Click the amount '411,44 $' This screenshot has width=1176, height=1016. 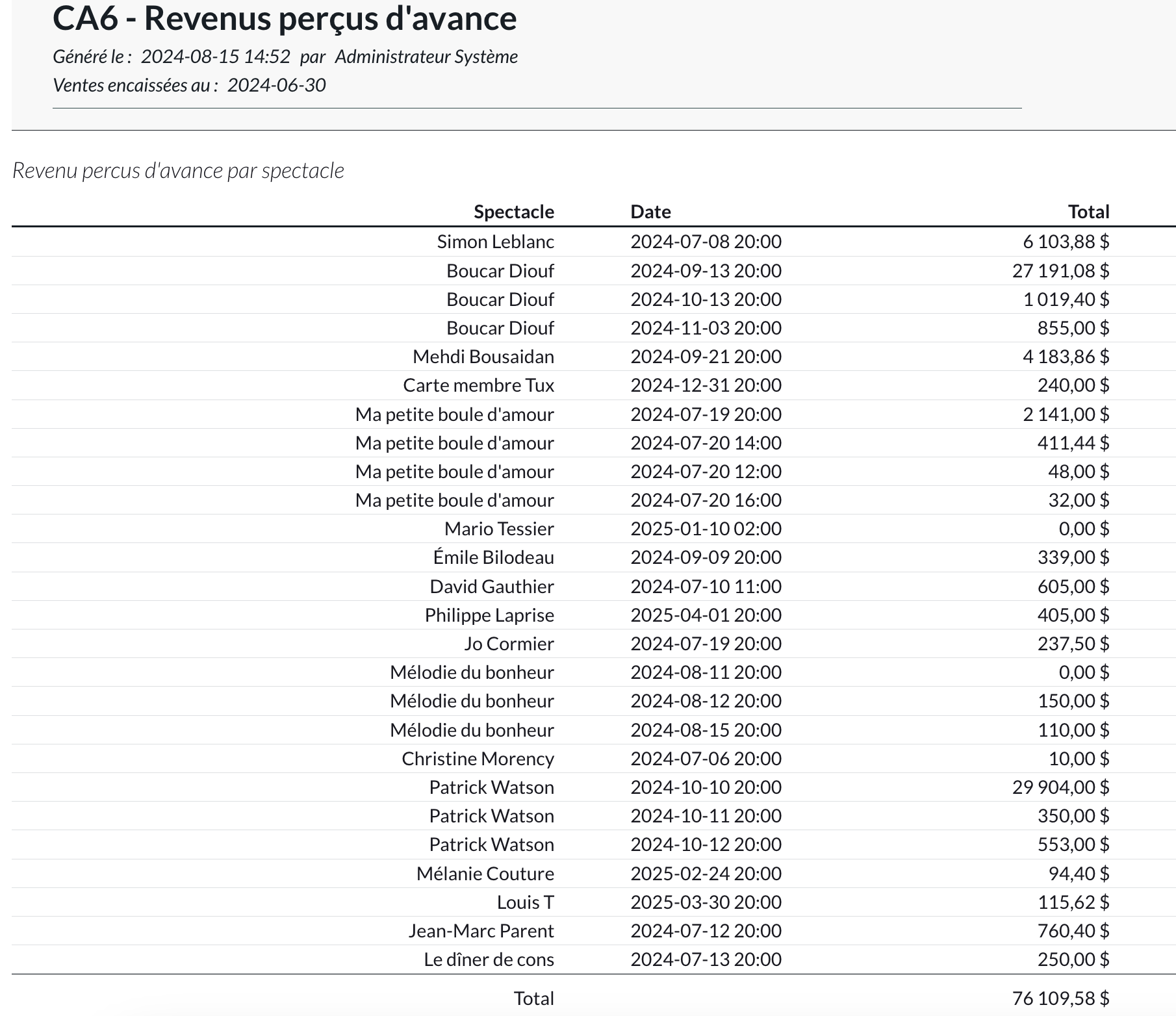coord(1073,443)
